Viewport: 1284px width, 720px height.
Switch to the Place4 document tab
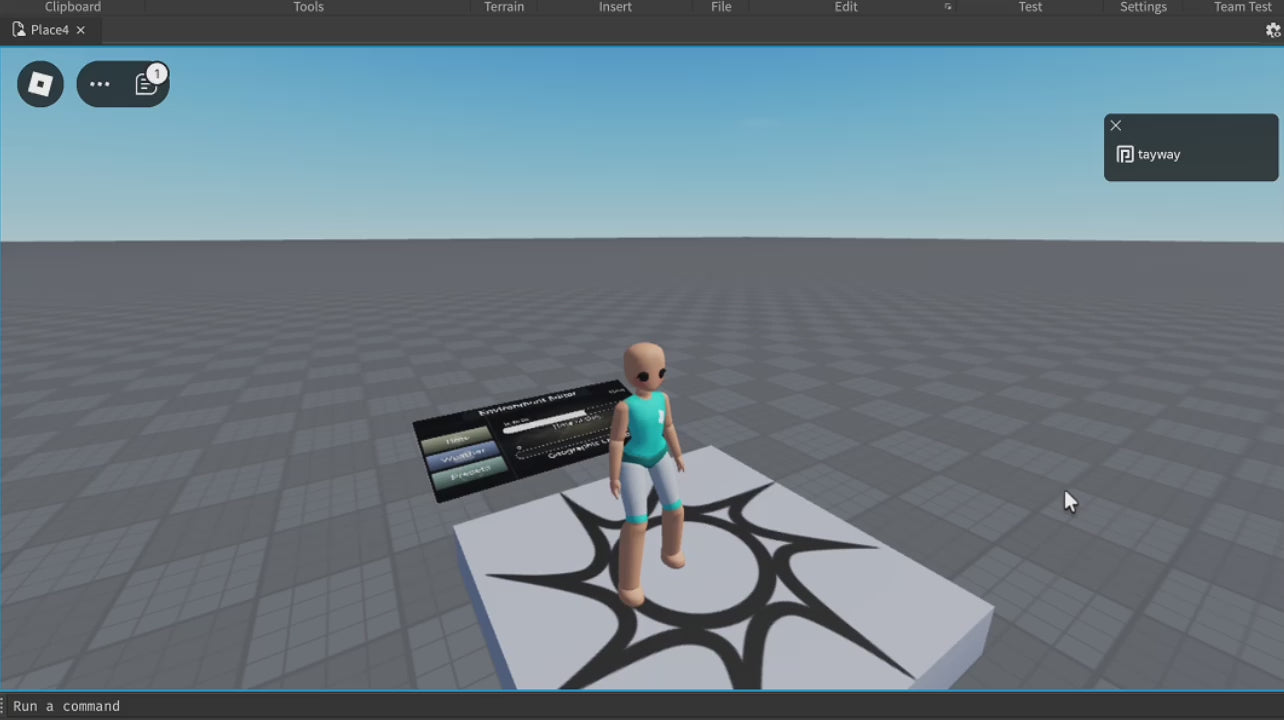tap(49, 30)
